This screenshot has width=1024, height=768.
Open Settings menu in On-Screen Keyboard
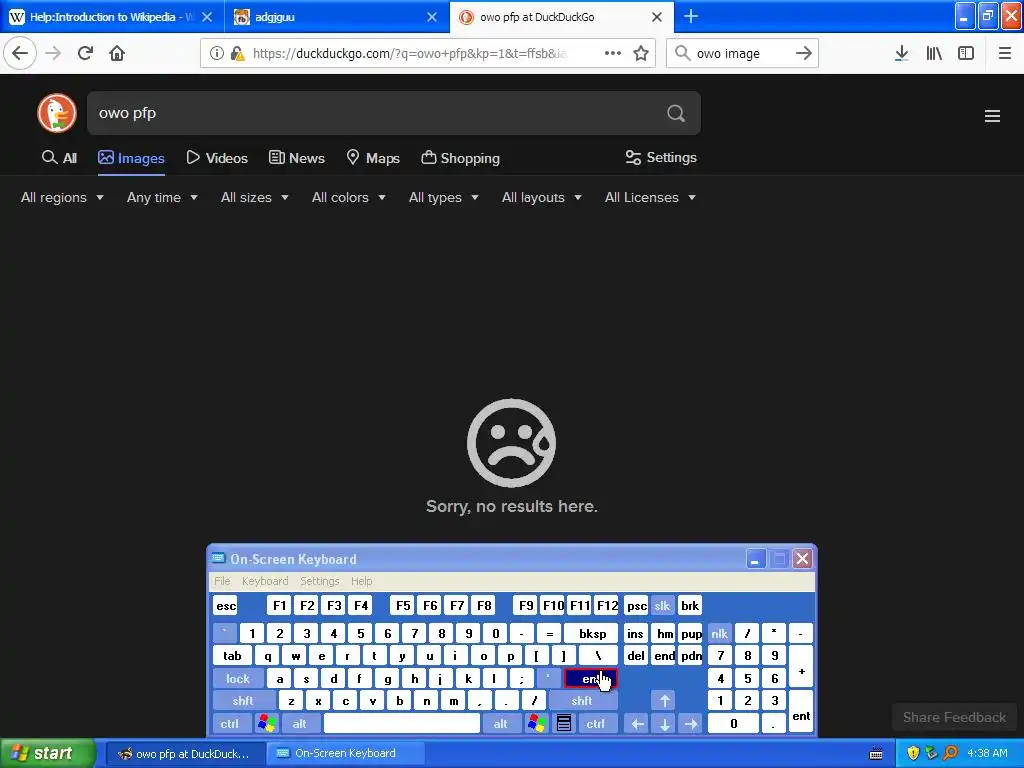319,581
